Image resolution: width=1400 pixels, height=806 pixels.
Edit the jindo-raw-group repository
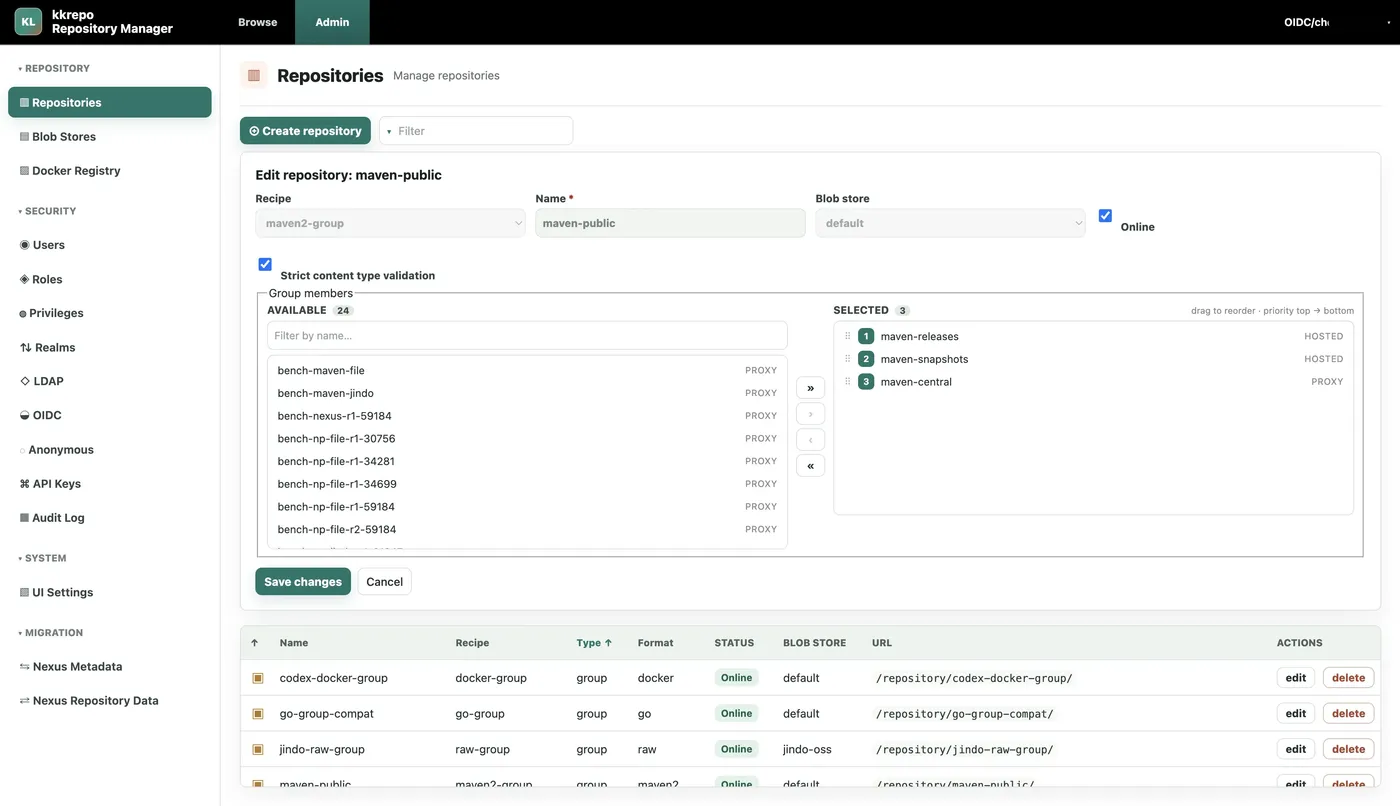pos(1296,749)
